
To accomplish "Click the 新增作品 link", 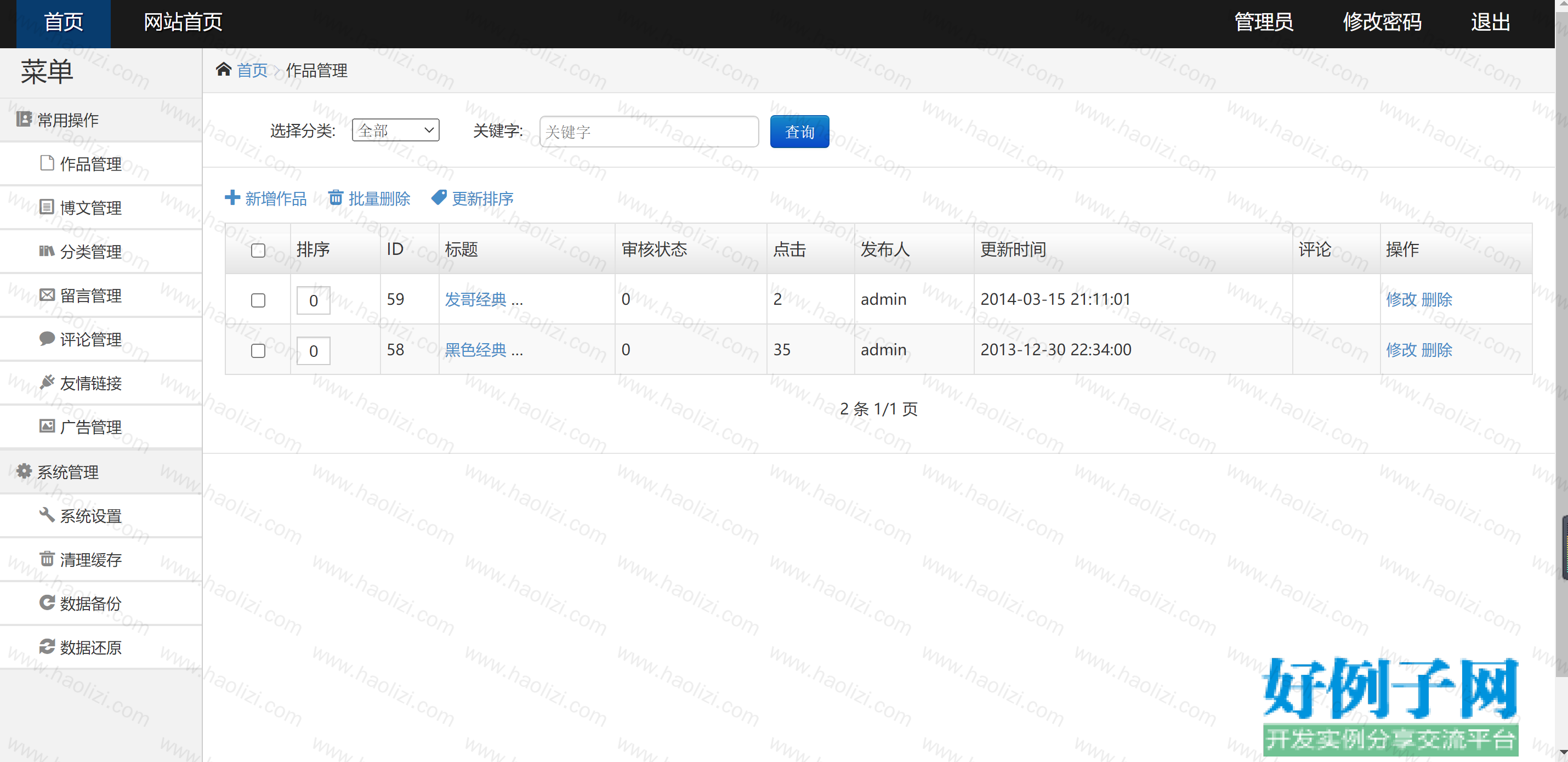I will pyautogui.click(x=276, y=198).
